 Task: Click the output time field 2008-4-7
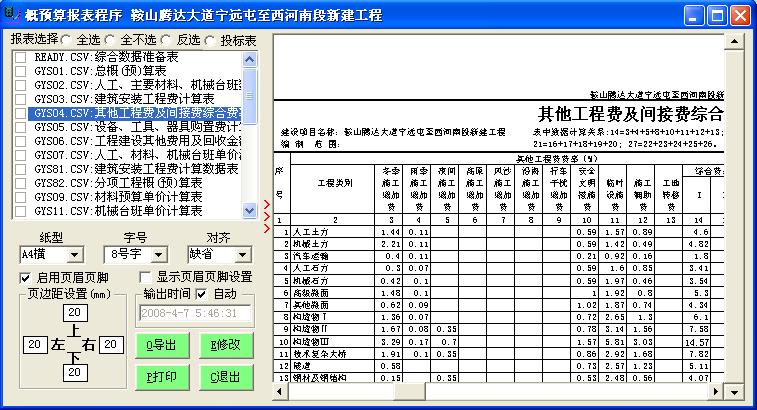pos(195,313)
